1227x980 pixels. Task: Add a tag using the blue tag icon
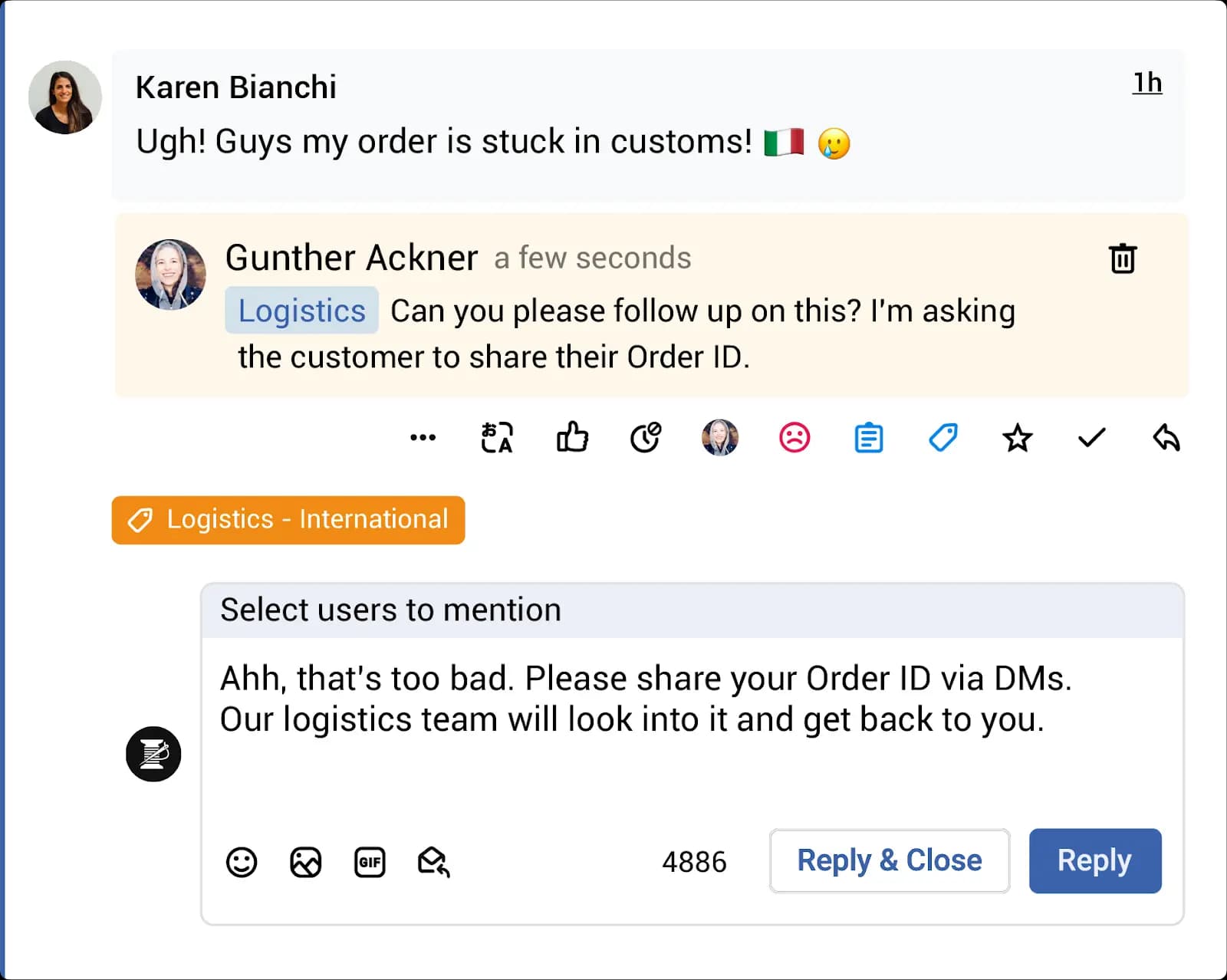coord(941,437)
